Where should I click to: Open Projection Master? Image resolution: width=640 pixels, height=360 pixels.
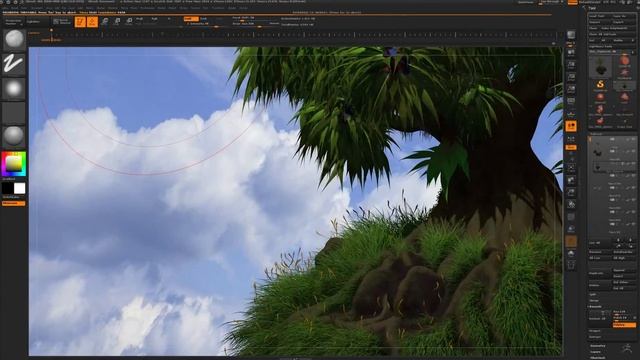[13, 22]
